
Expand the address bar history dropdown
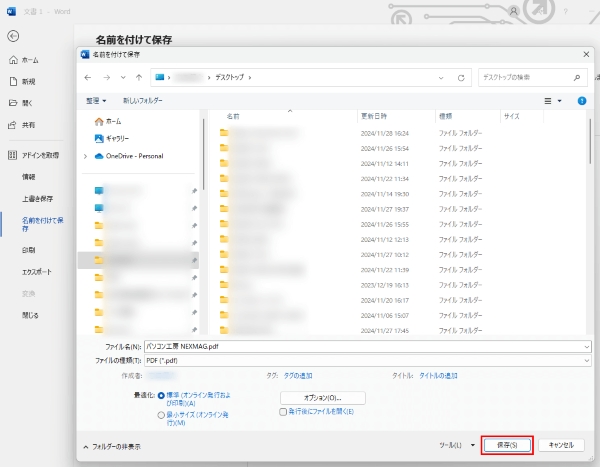pyautogui.click(x=441, y=78)
